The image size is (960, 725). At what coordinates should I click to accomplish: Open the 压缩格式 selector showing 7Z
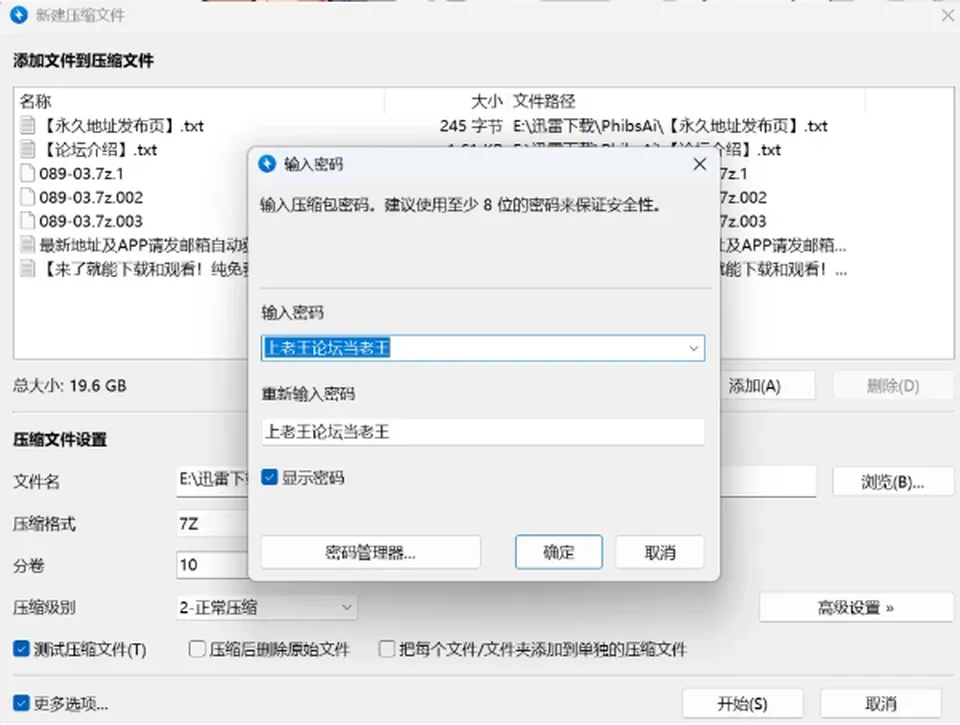212,524
